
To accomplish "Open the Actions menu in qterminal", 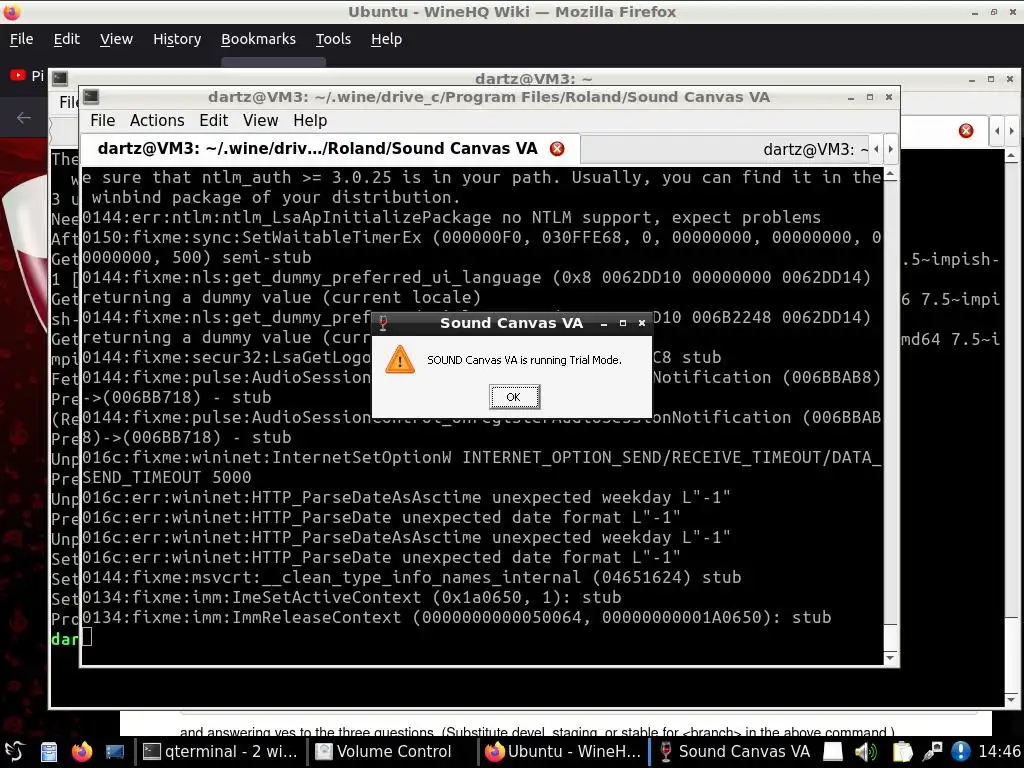I will click(x=157, y=121).
